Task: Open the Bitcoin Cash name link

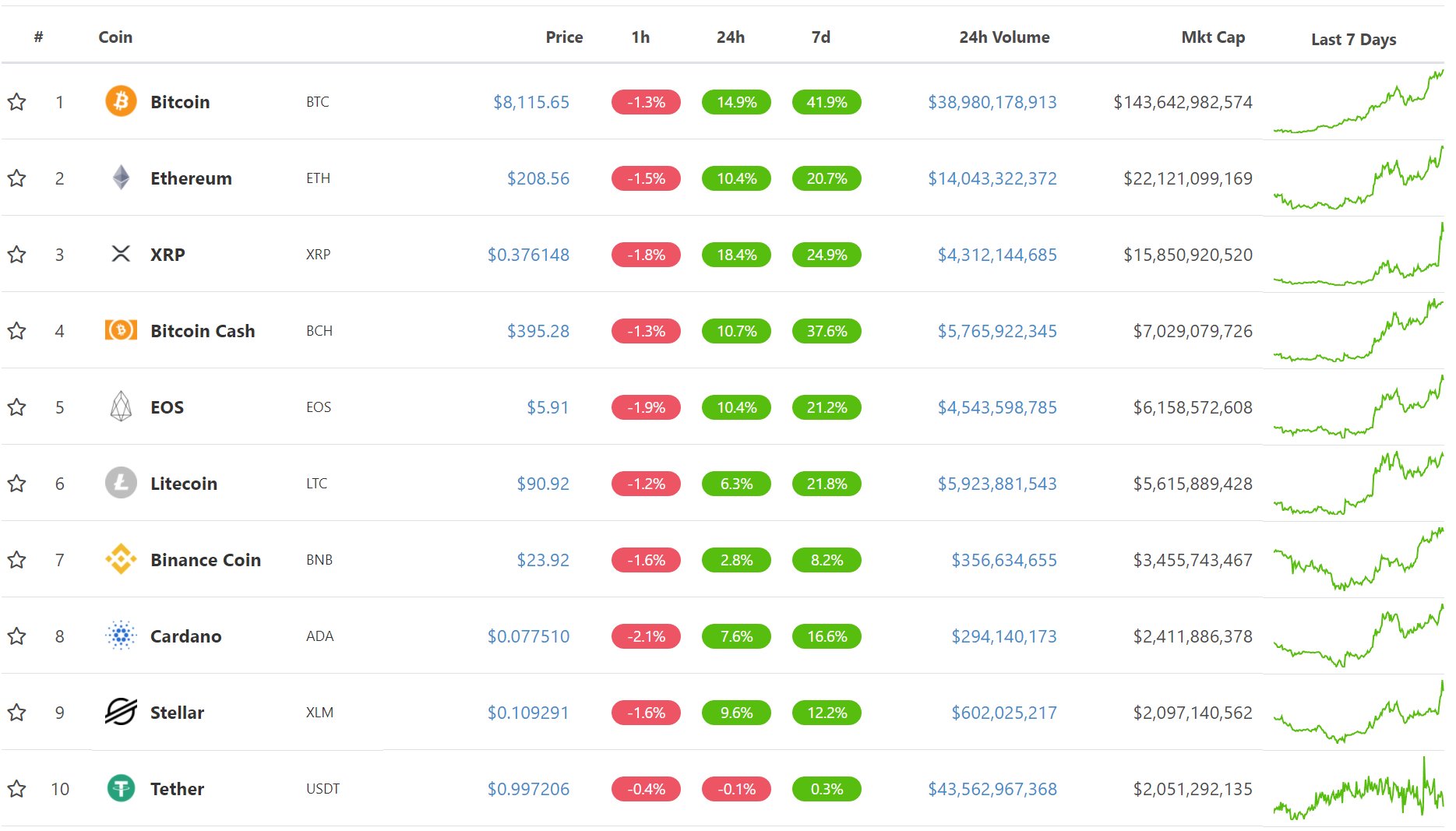Action: tap(203, 330)
